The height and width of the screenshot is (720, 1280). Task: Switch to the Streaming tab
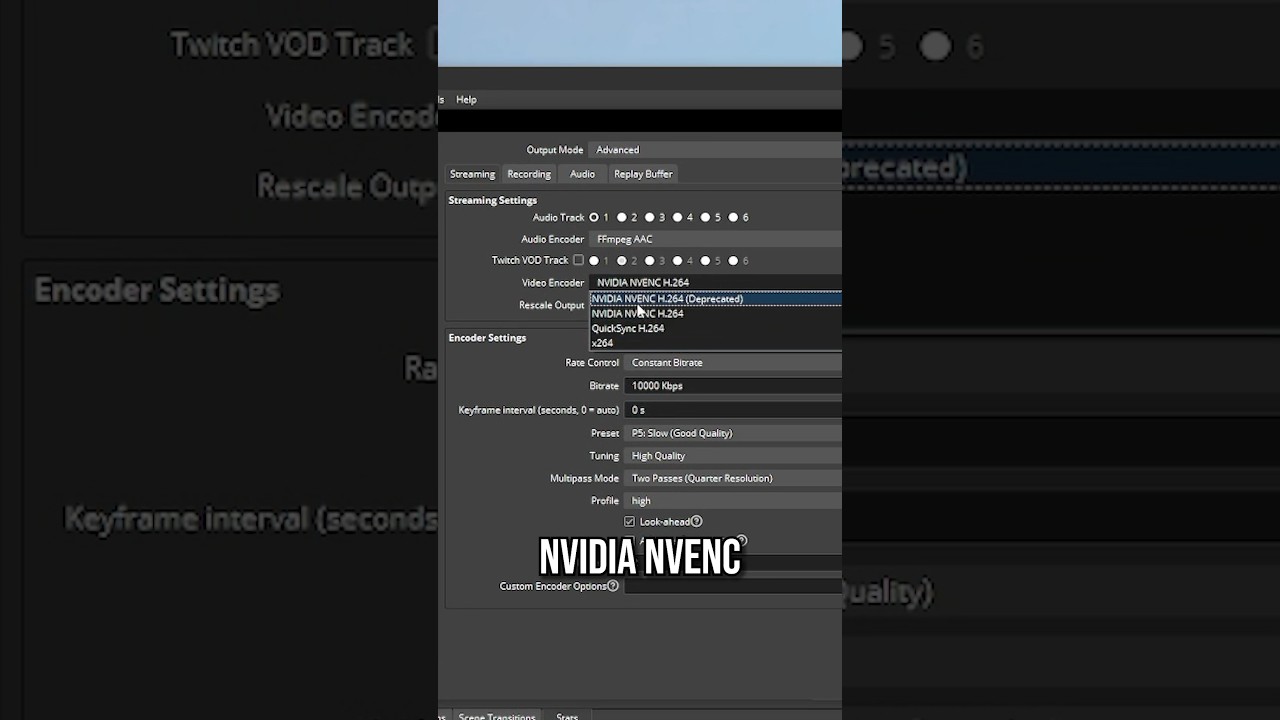(472, 174)
